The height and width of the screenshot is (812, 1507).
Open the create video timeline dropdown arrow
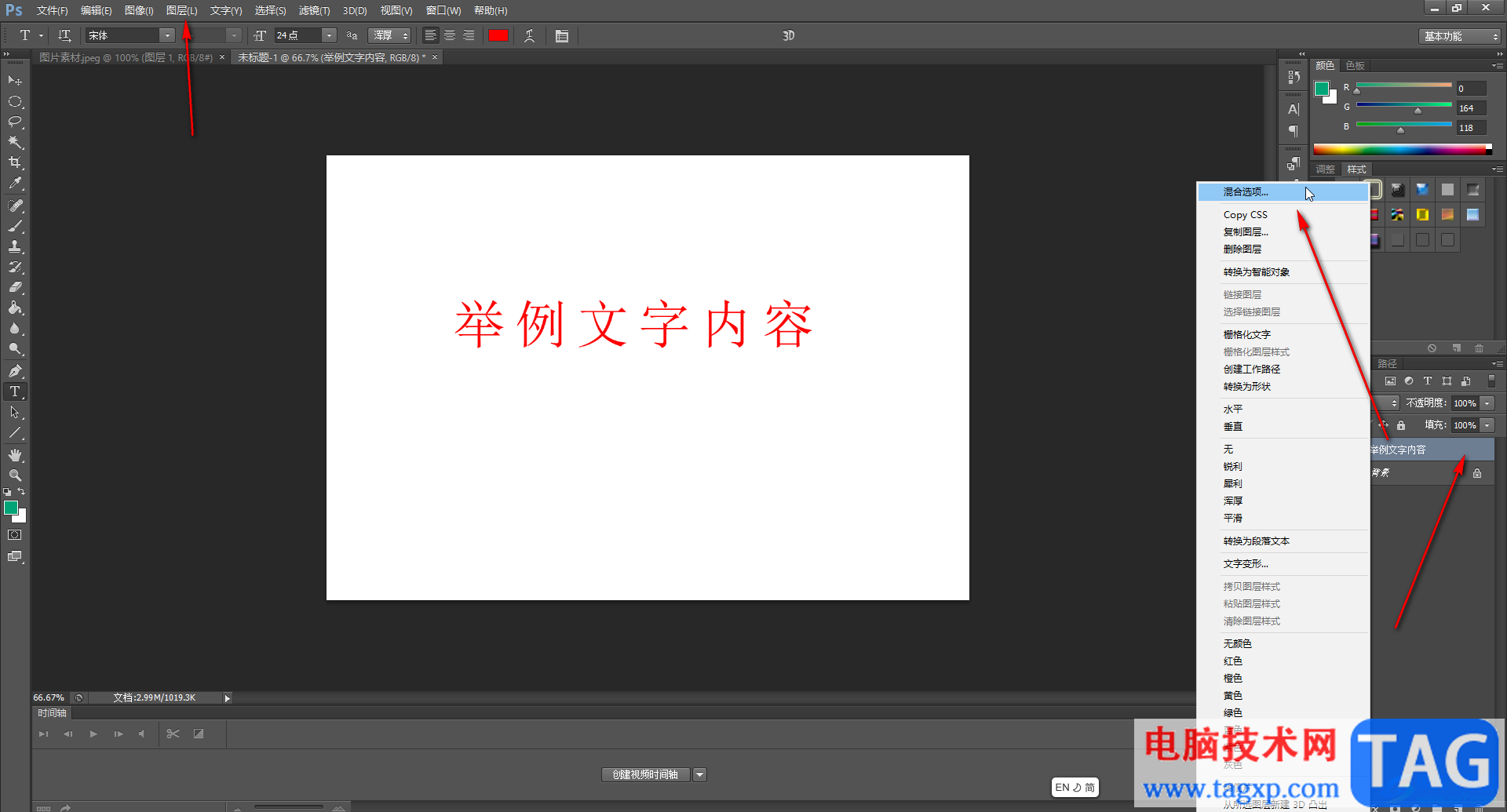coord(699,775)
